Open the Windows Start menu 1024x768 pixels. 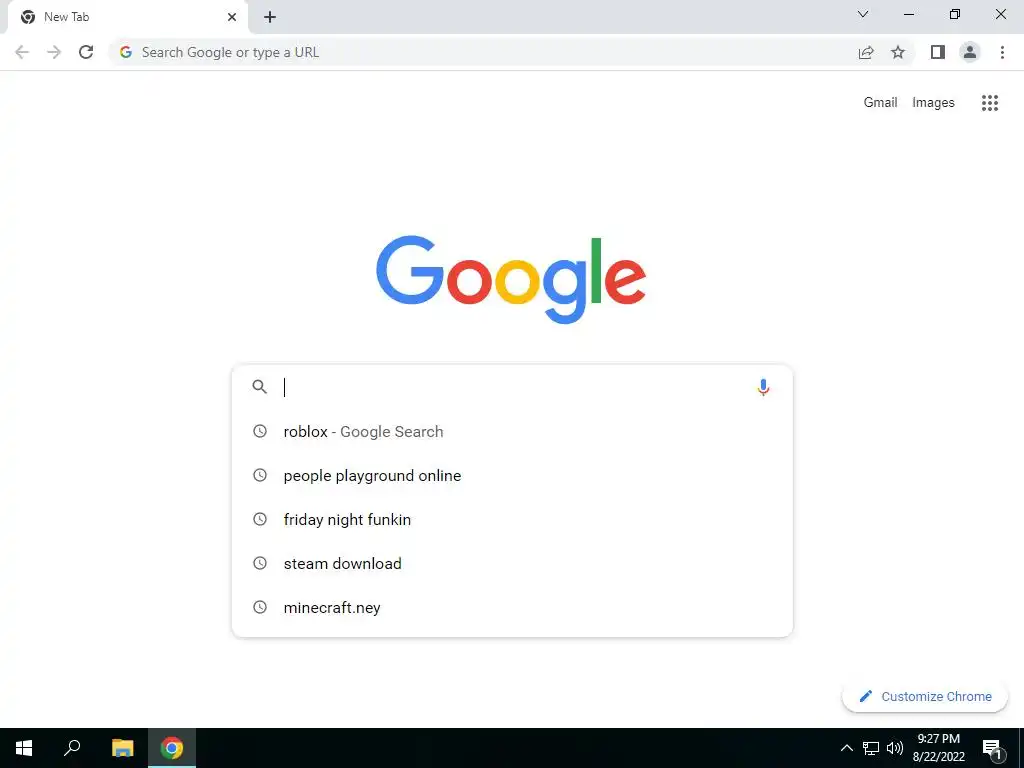tap(24, 748)
